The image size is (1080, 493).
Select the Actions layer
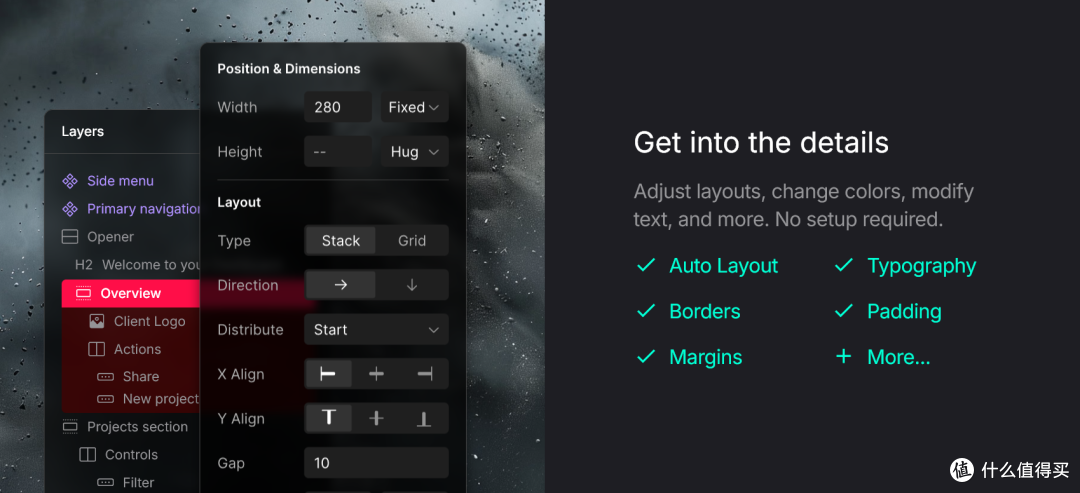click(137, 349)
